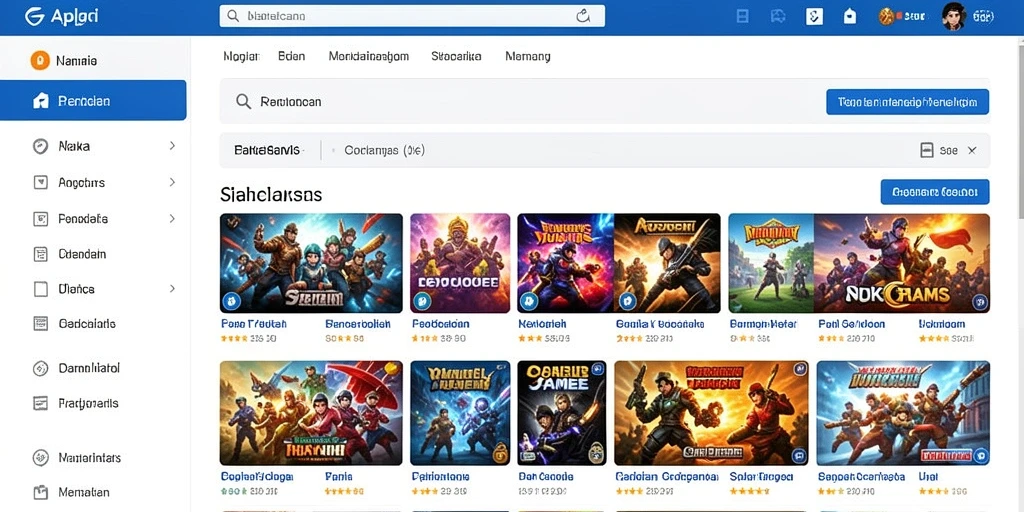Screen dimensions: 1024x512
Task: Click the orange Namaie icon in sidebar
Action: (40, 61)
